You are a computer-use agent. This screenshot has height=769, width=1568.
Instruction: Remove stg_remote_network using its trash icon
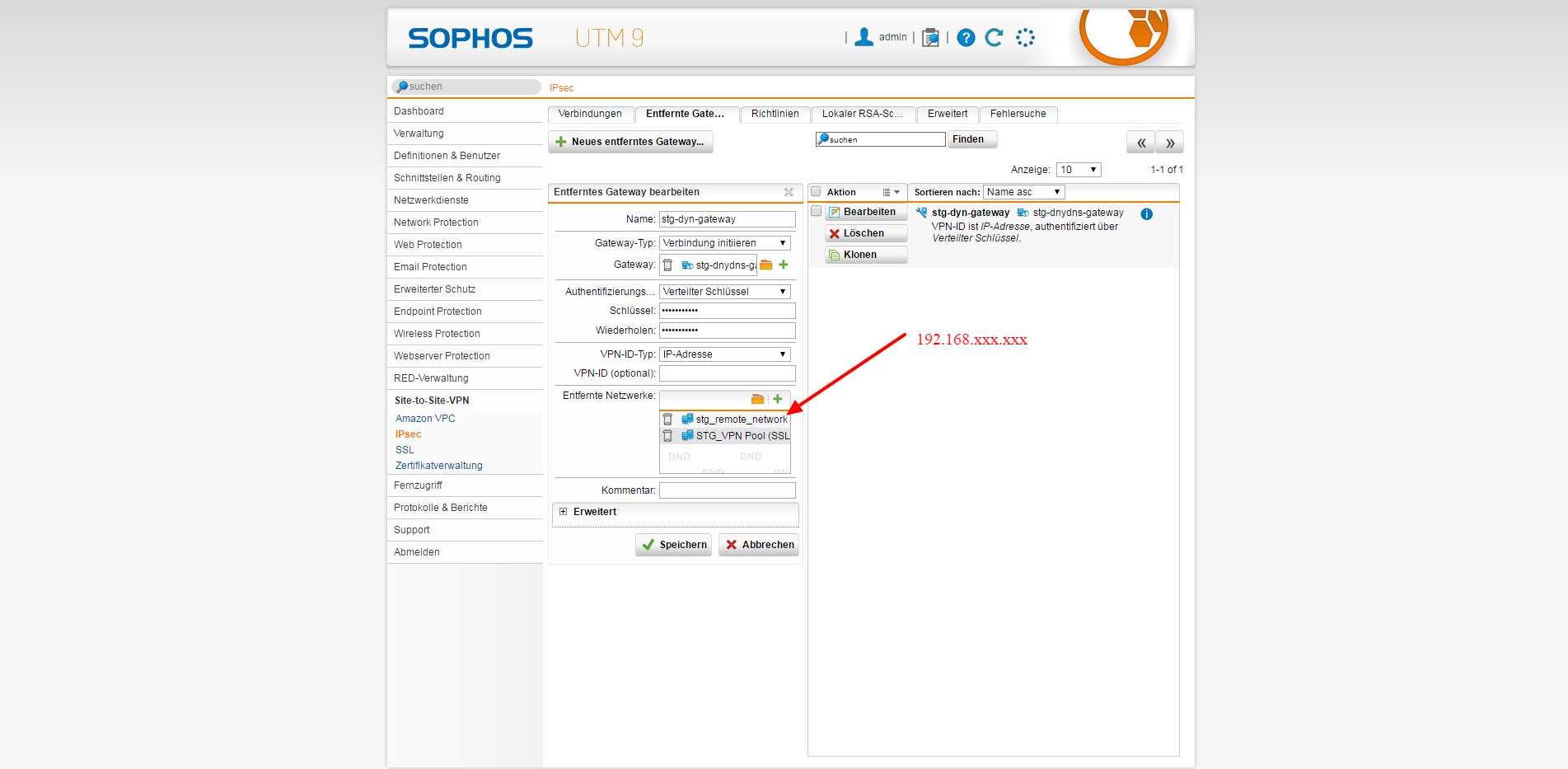coord(668,420)
